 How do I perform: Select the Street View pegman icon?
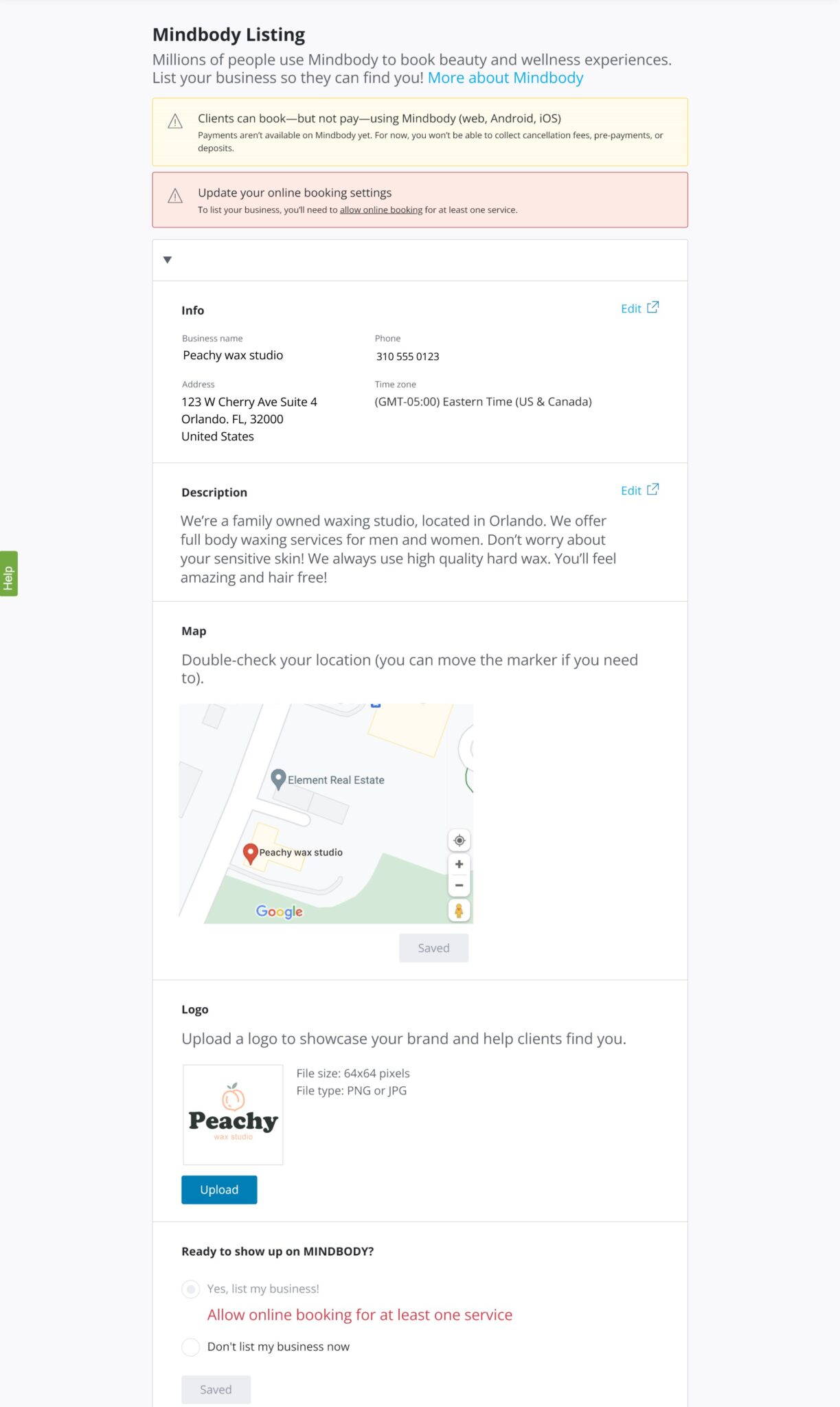click(x=459, y=911)
